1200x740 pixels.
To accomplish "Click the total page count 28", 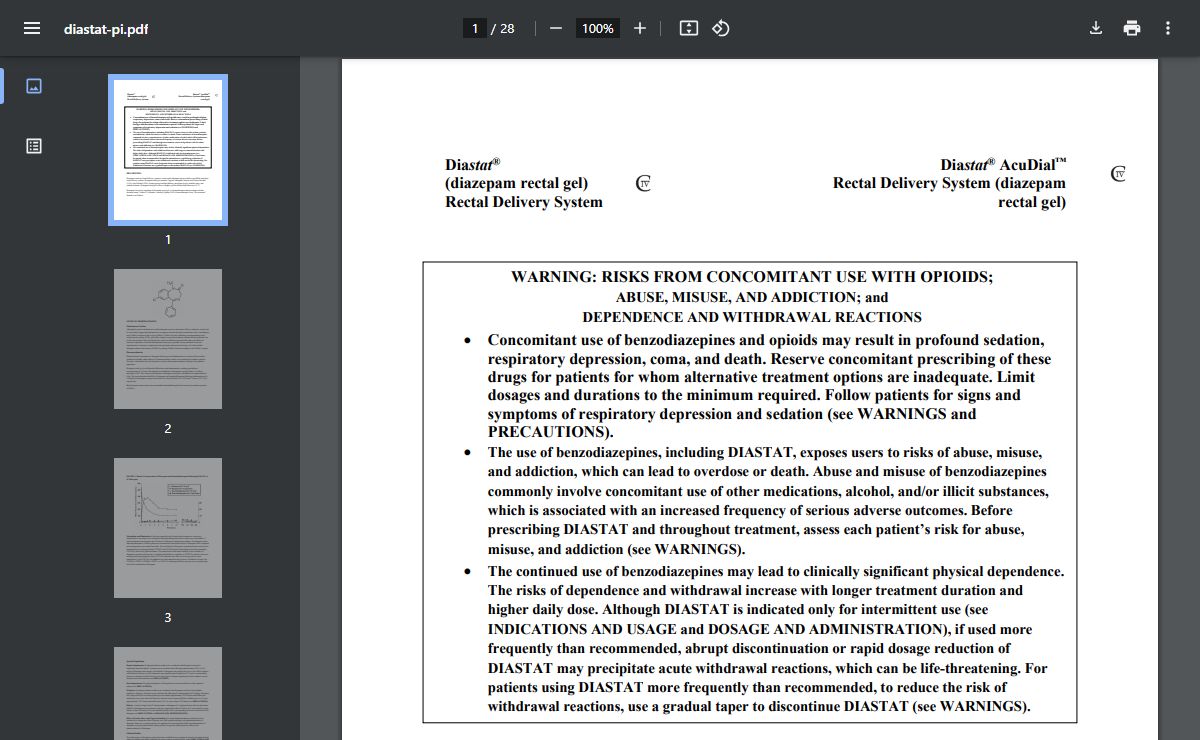I will coord(507,28).
